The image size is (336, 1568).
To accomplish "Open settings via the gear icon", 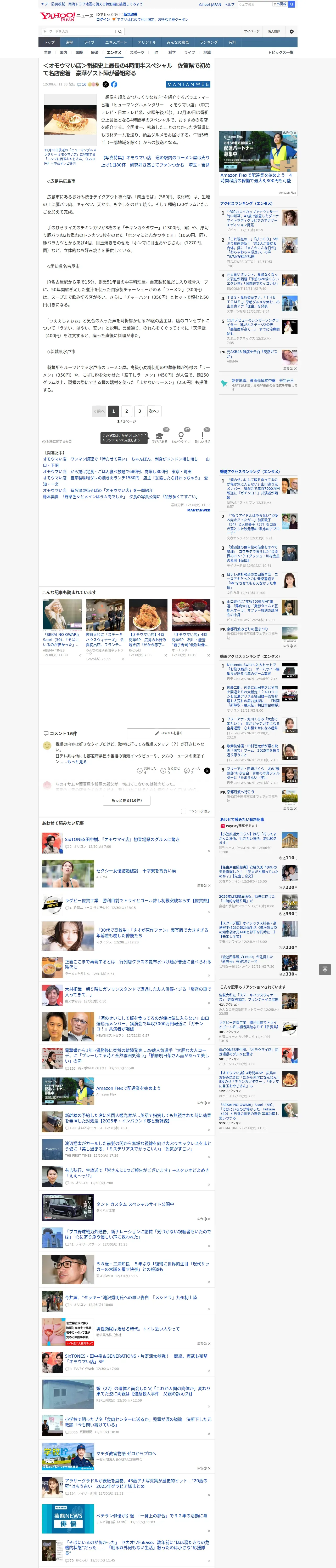I will 292,31.
